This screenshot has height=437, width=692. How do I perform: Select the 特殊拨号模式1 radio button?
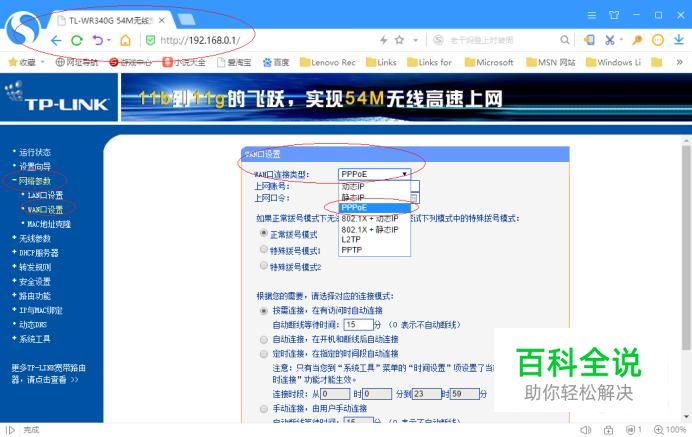(x=264, y=250)
